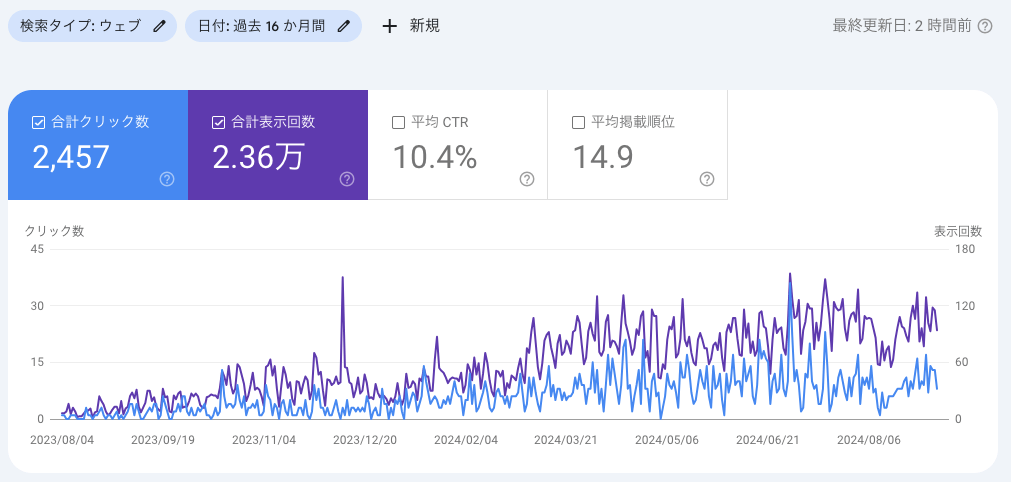Click the 2024/06/21 date label
This screenshot has width=1011, height=482.
pyautogui.click(x=769, y=440)
